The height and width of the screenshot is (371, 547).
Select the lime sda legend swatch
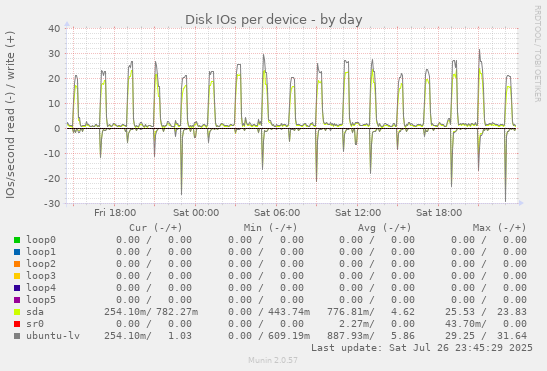pyautogui.click(x=17, y=312)
